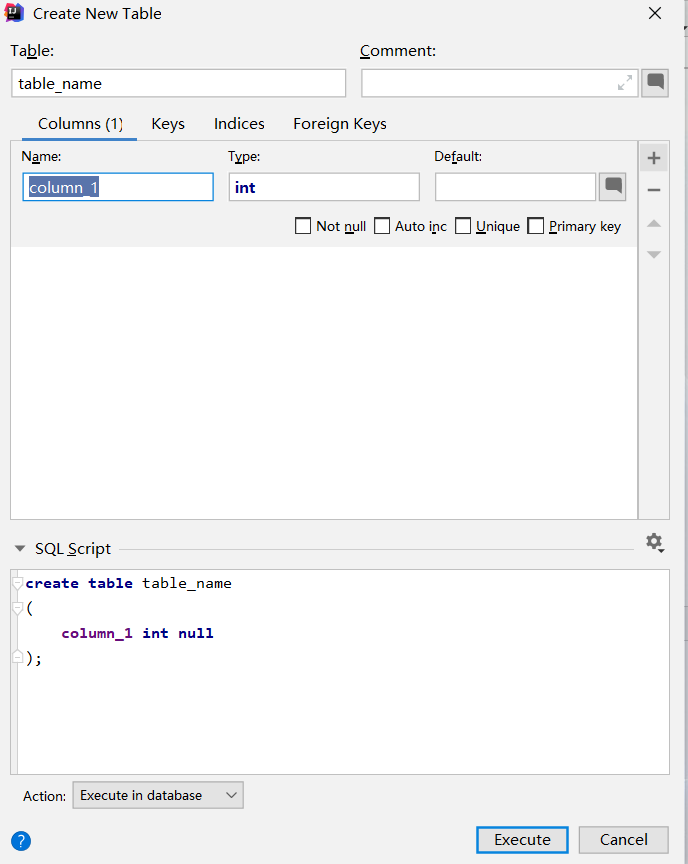This screenshot has width=688, height=864.
Task: Click the column Type field showing int
Action: pyautogui.click(x=324, y=187)
